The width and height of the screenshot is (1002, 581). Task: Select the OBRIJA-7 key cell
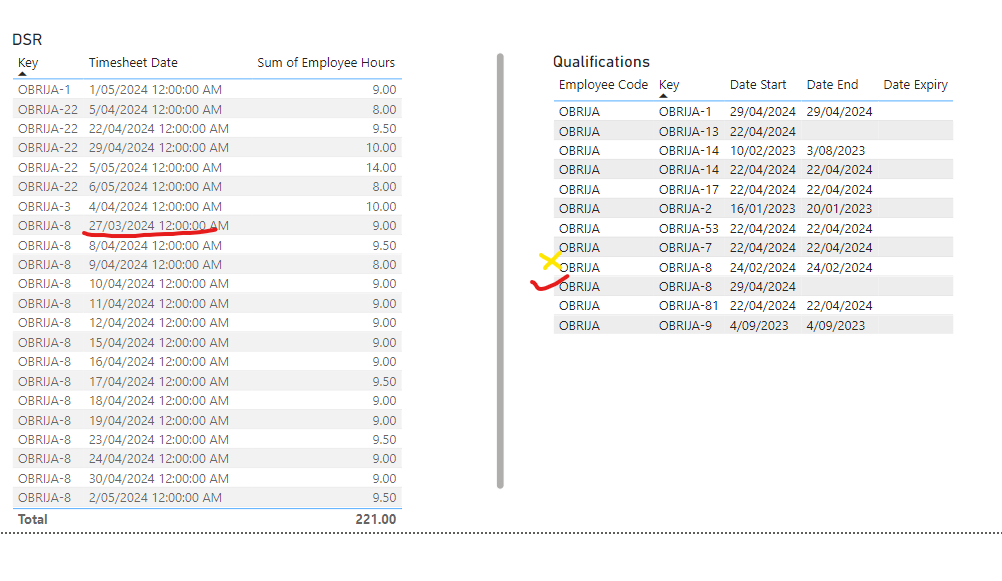click(685, 248)
